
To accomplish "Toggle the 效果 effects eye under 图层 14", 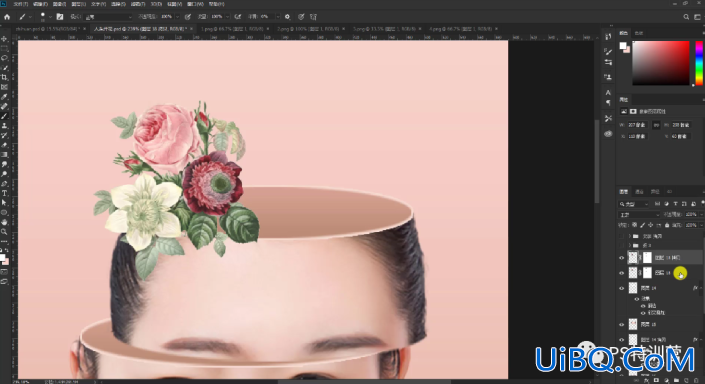I will tap(637, 299).
